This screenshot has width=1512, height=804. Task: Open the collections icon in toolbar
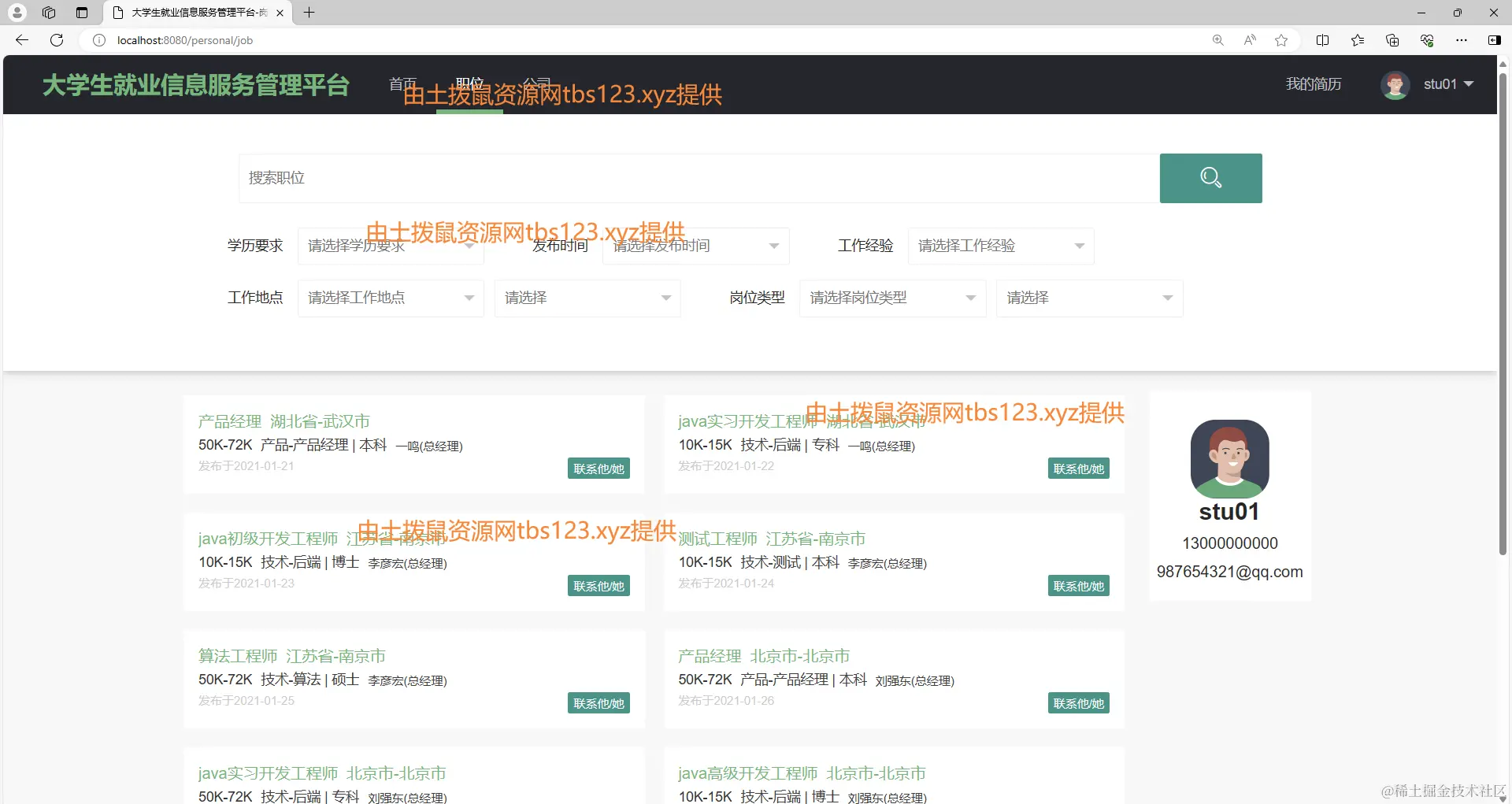click(x=1392, y=40)
